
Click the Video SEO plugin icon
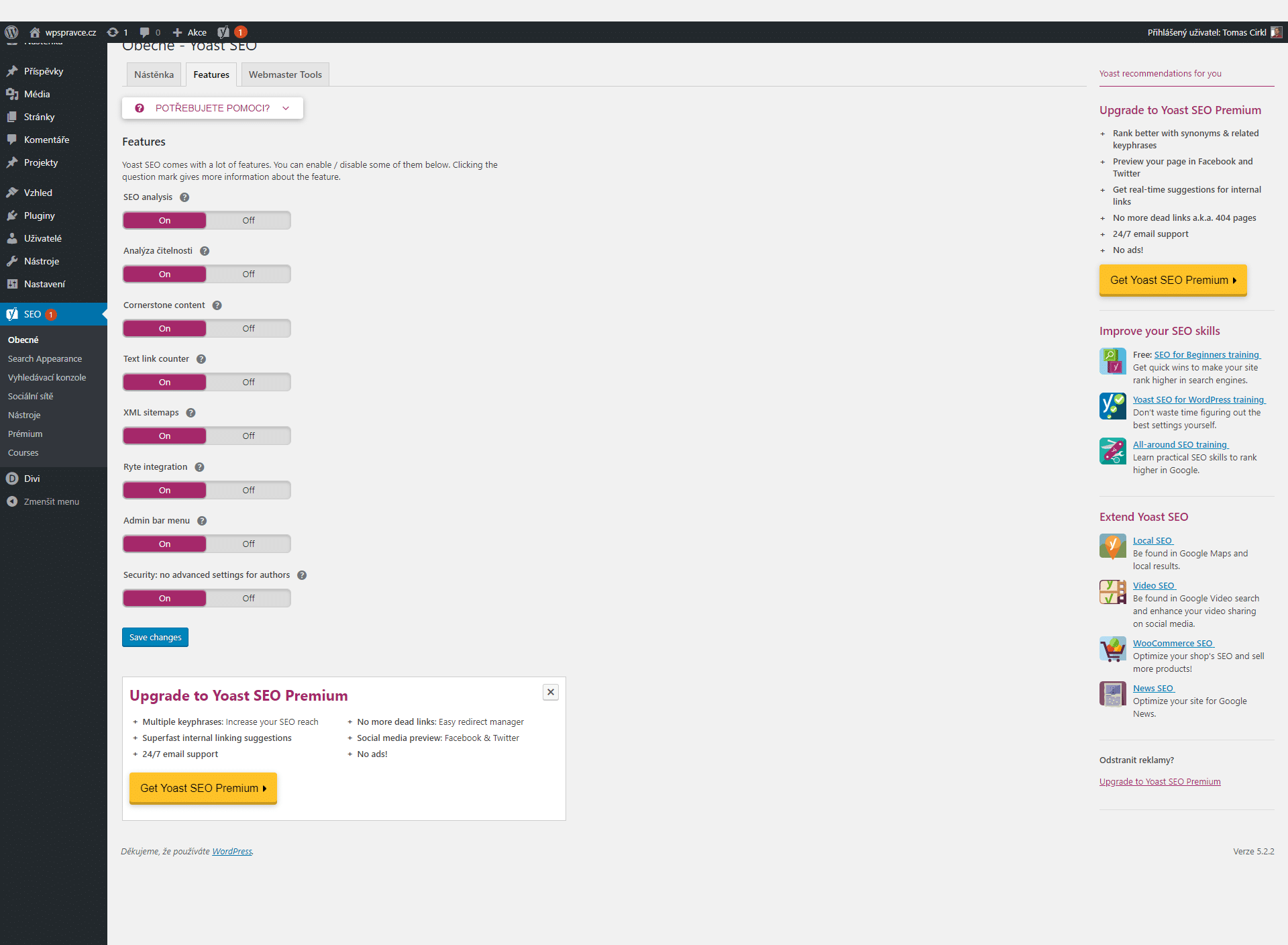[1113, 592]
